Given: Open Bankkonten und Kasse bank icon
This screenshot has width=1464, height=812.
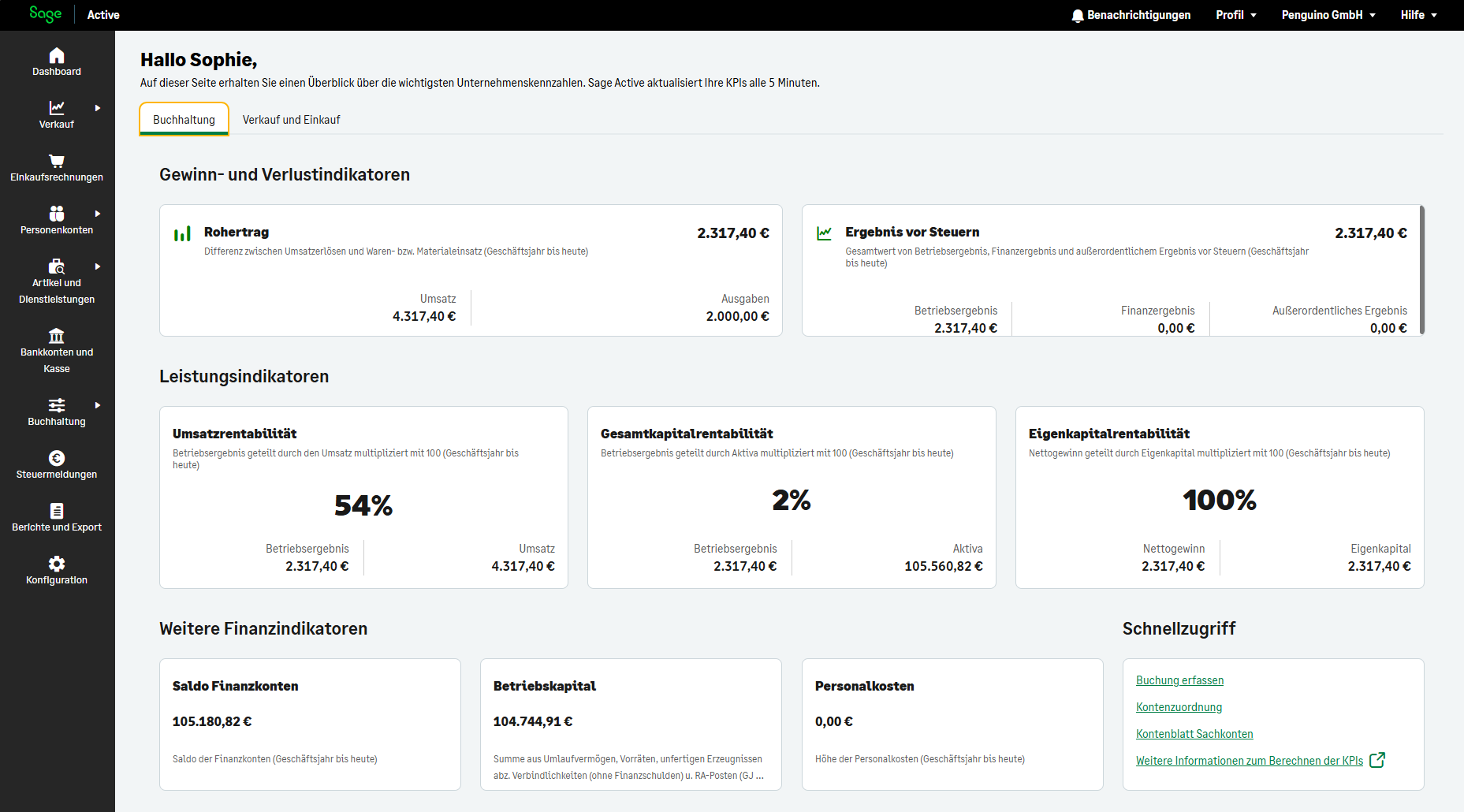Looking at the screenshot, I should coord(57,336).
